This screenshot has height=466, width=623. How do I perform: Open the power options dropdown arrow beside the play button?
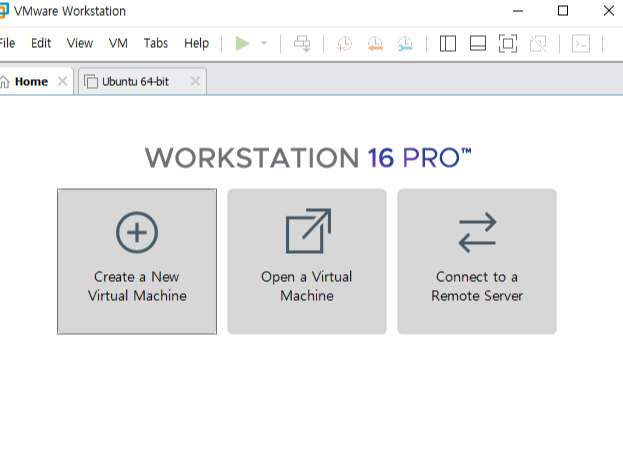point(264,43)
